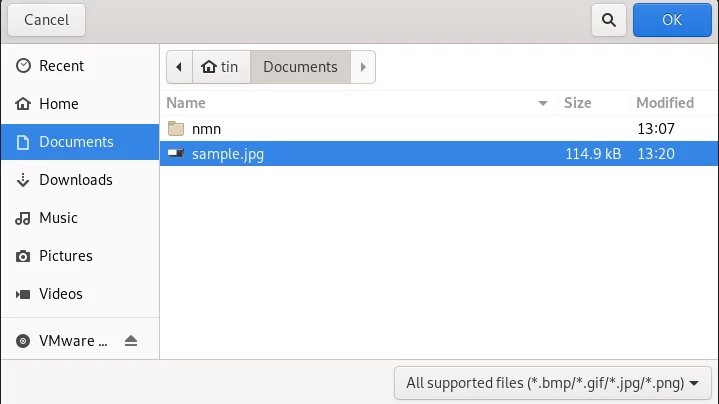Image resolution: width=719 pixels, height=404 pixels.
Task: Open the Videos sidebar shortcut
Action: [x=80, y=294]
